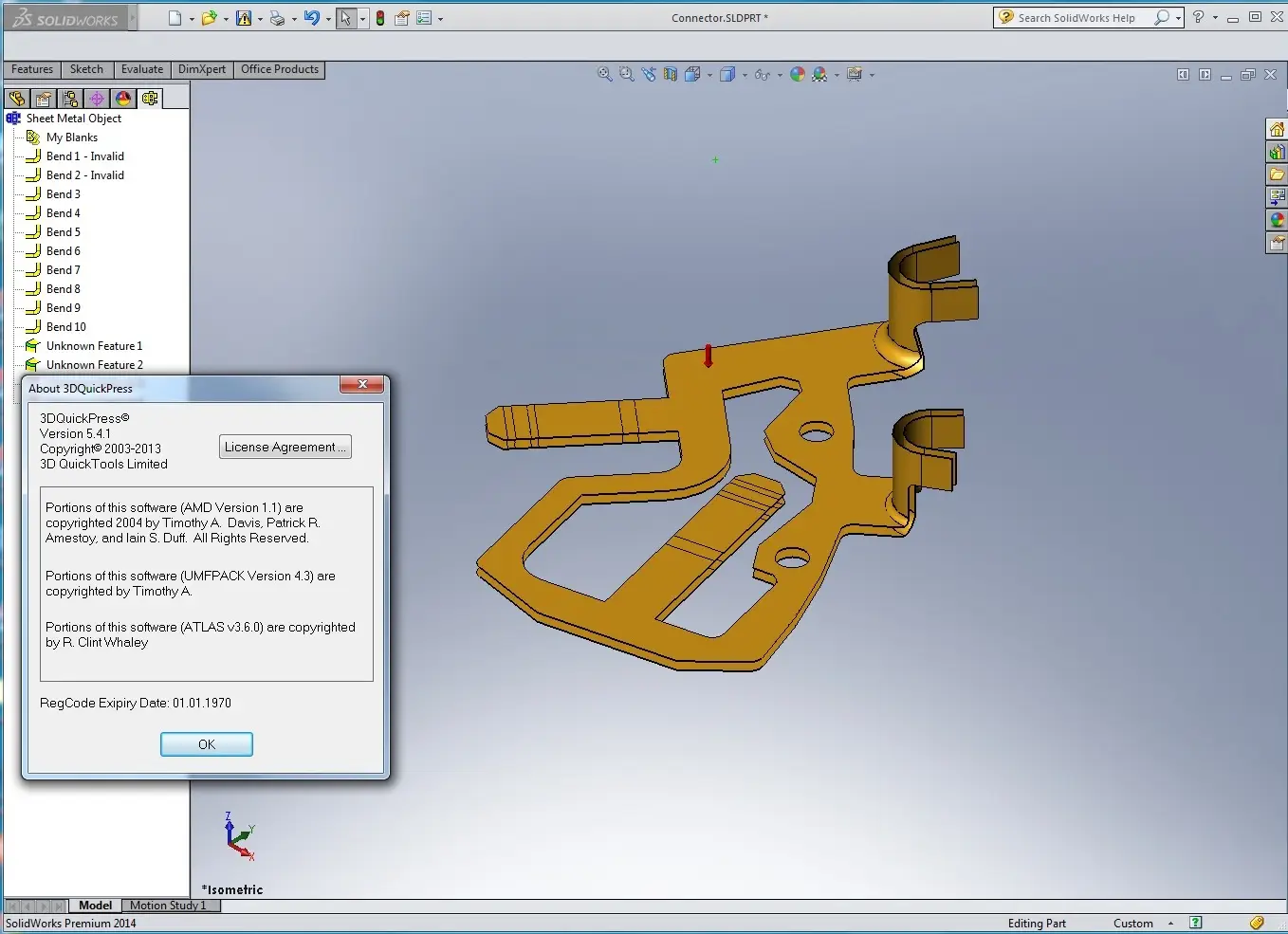Expand the Open file dropdown arrow
The image size is (1288, 934).
(226, 19)
